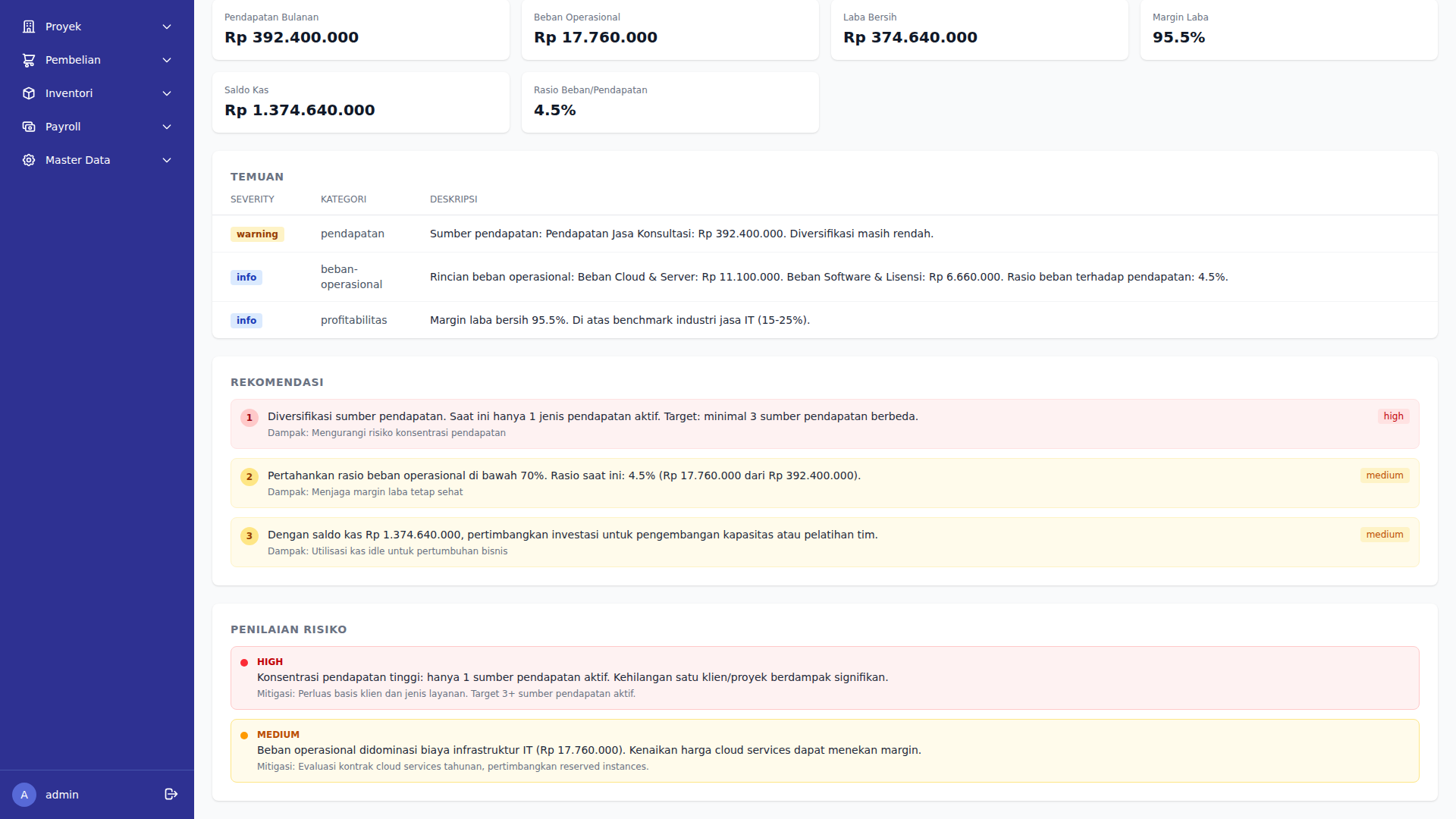Click the logout icon beside admin

click(171, 794)
